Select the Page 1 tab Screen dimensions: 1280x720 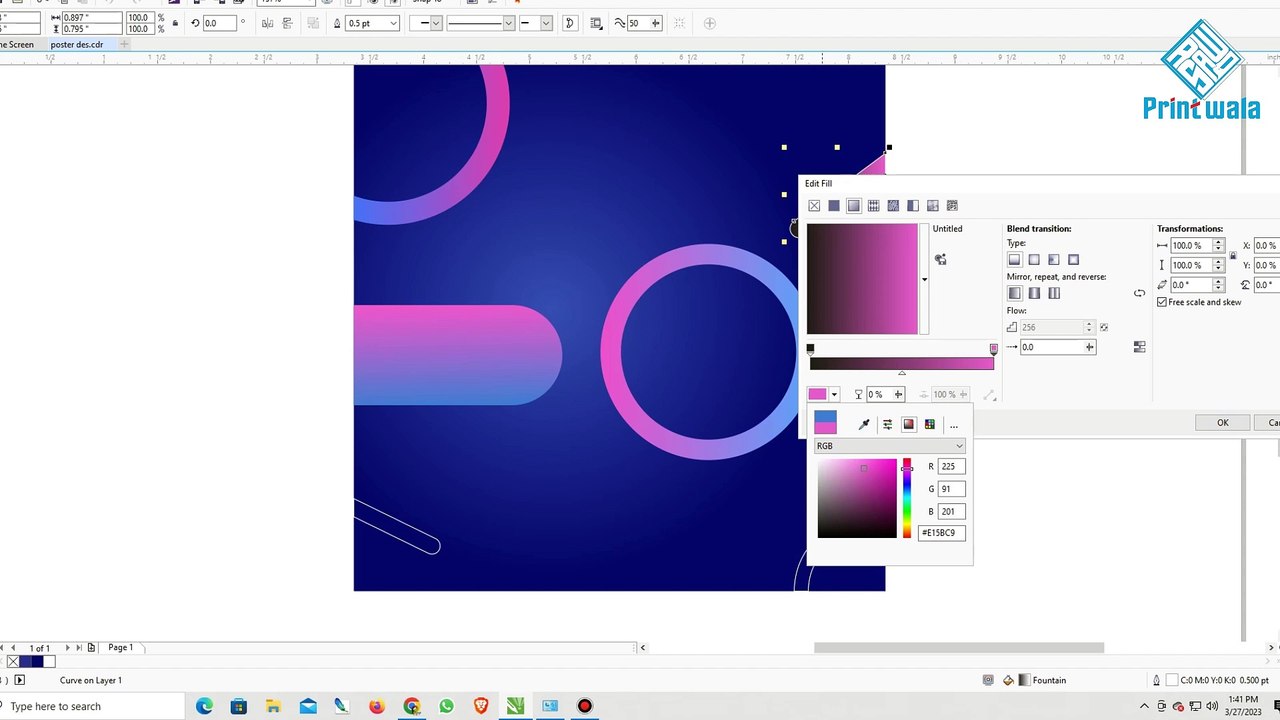(121, 648)
